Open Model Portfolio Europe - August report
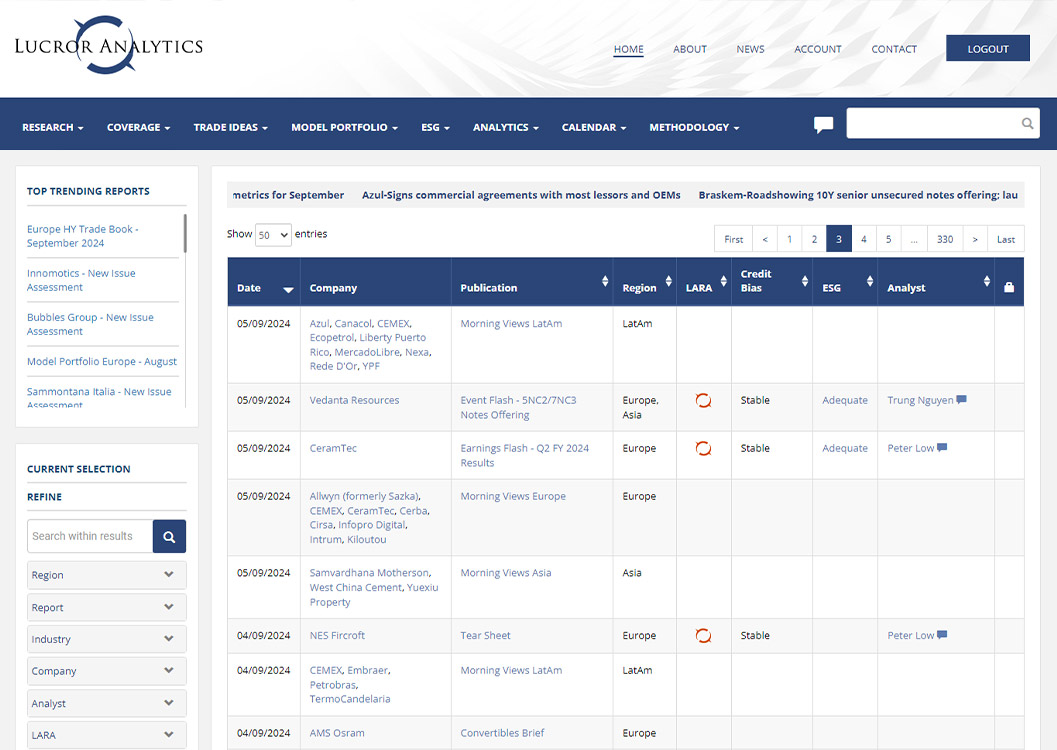This screenshot has width=1057, height=750. click(102, 361)
